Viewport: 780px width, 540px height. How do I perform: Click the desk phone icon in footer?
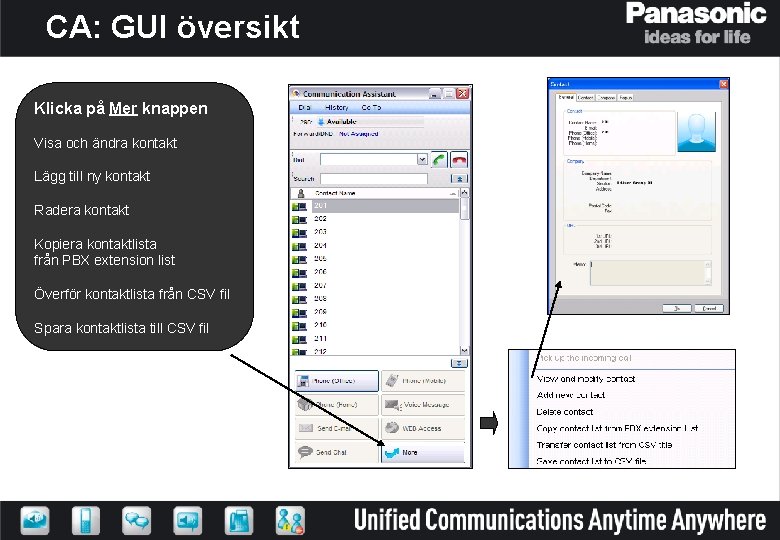pos(239,520)
